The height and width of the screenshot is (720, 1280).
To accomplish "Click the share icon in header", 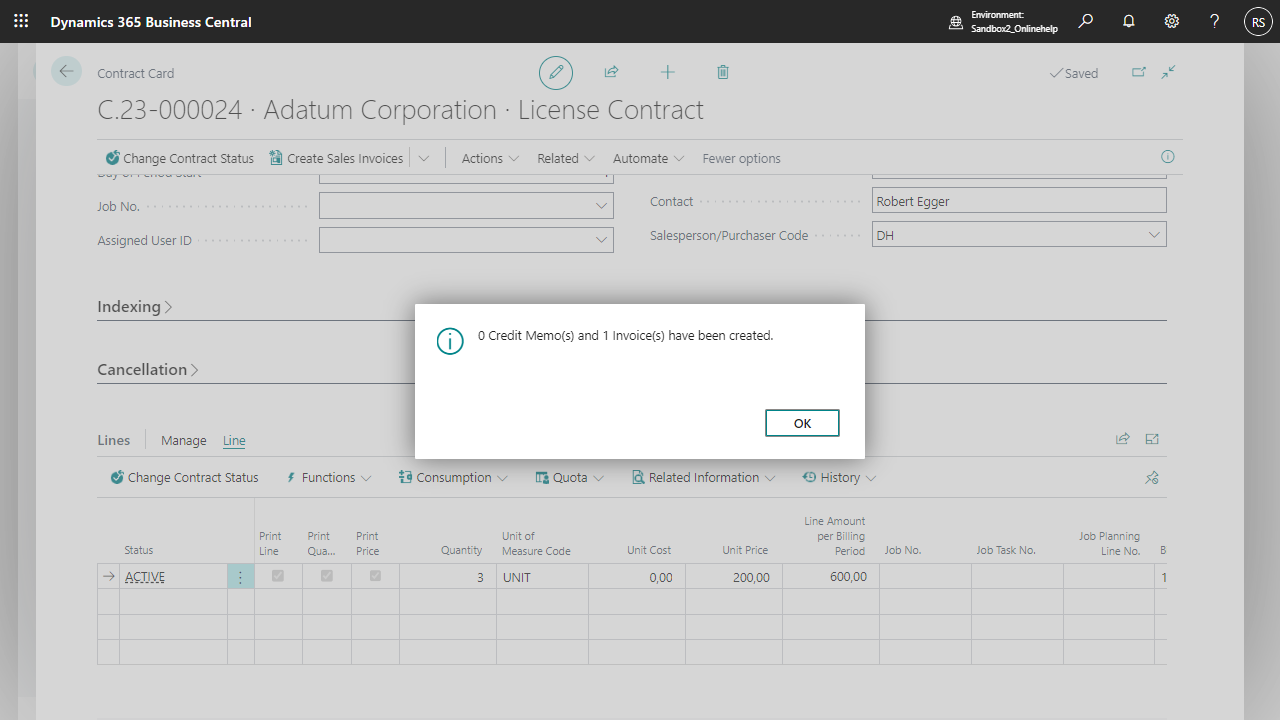I will [611, 72].
